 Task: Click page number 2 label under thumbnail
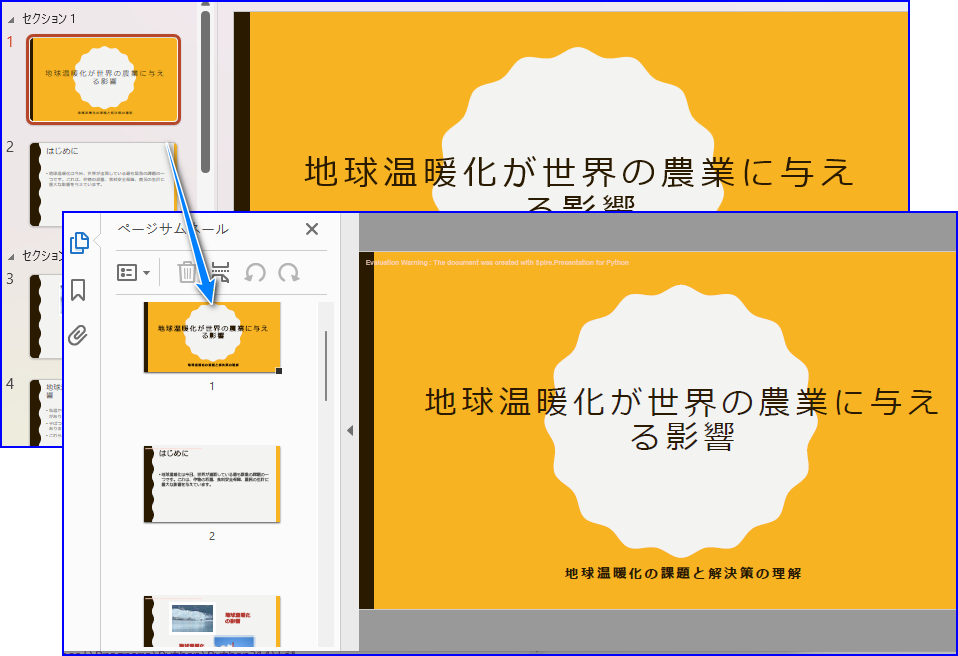click(x=212, y=536)
